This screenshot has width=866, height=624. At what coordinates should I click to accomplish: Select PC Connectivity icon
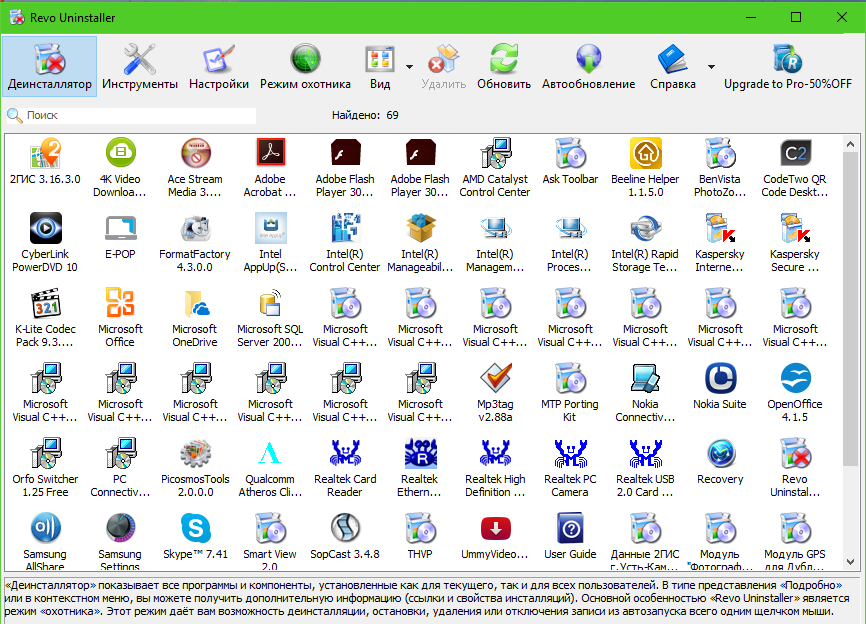pyautogui.click(x=120, y=453)
